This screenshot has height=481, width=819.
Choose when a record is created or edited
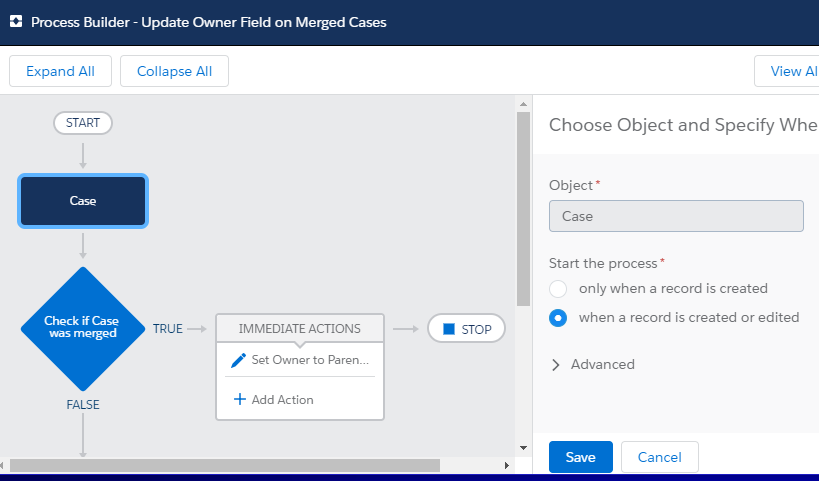(x=558, y=318)
